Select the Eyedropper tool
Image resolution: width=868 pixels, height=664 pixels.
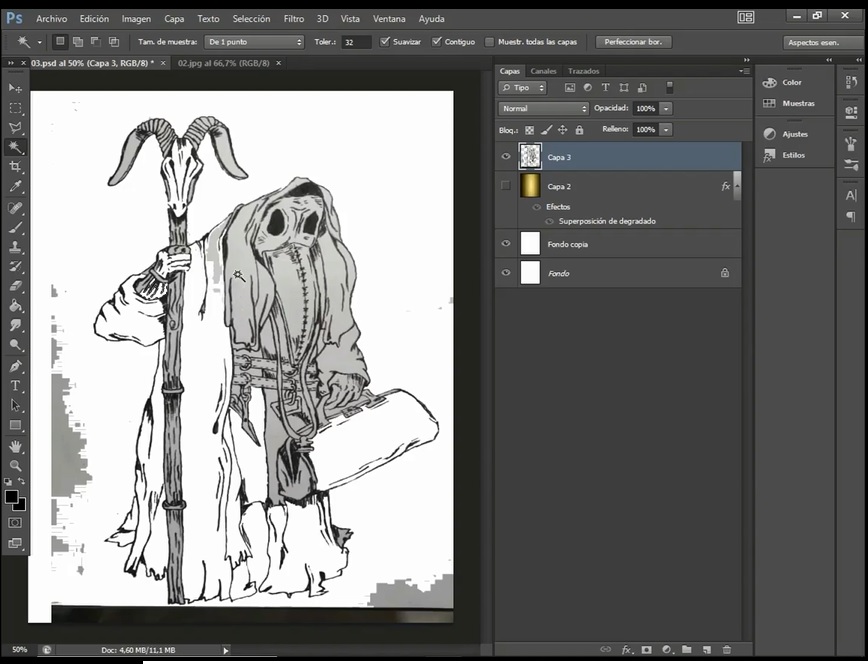(15, 187)
